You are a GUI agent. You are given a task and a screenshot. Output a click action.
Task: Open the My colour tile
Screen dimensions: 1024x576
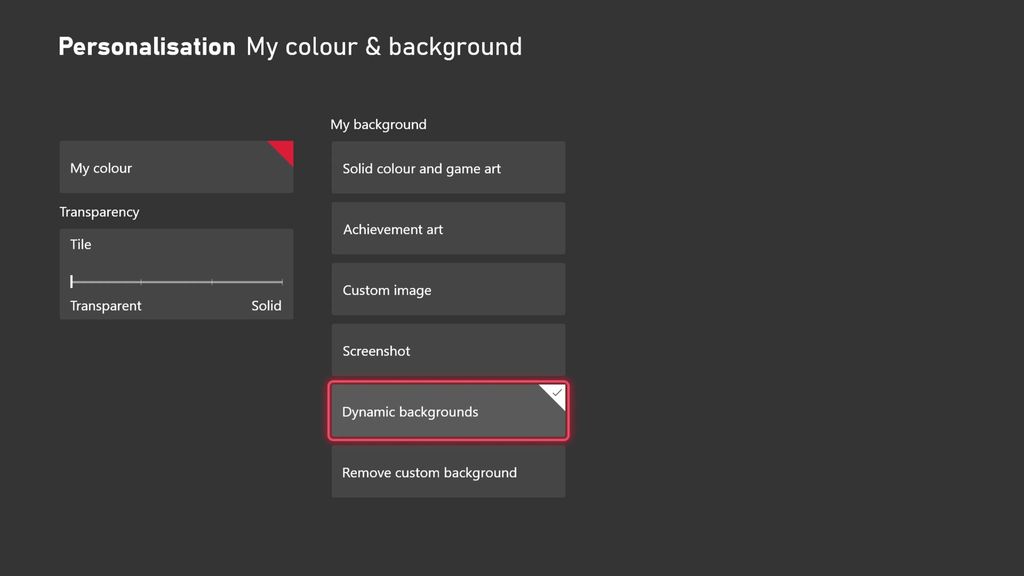tap(176, 168)
